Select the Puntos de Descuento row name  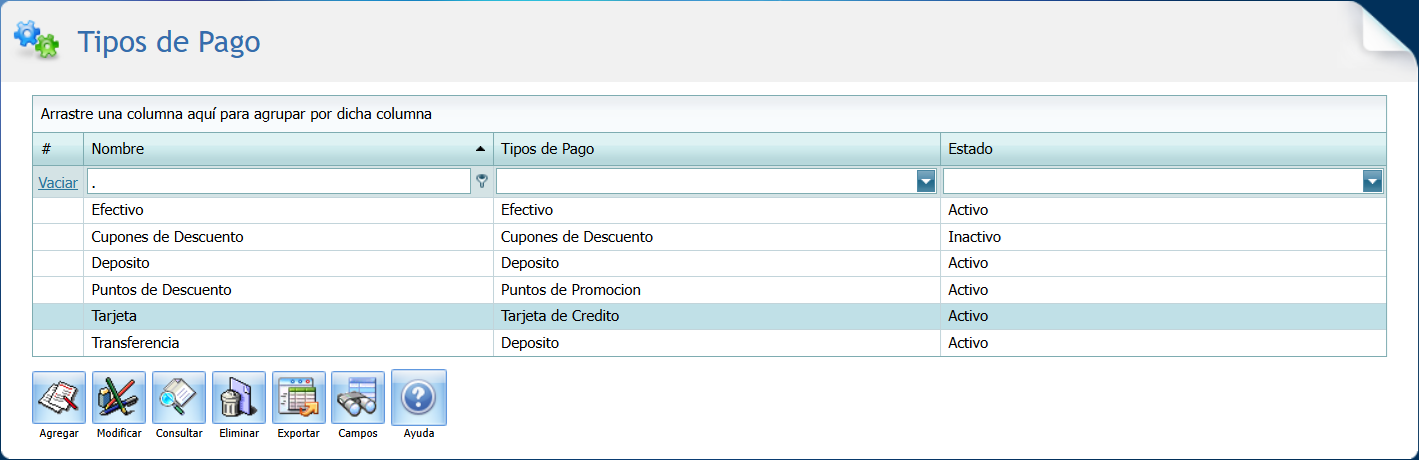[288, 290]
